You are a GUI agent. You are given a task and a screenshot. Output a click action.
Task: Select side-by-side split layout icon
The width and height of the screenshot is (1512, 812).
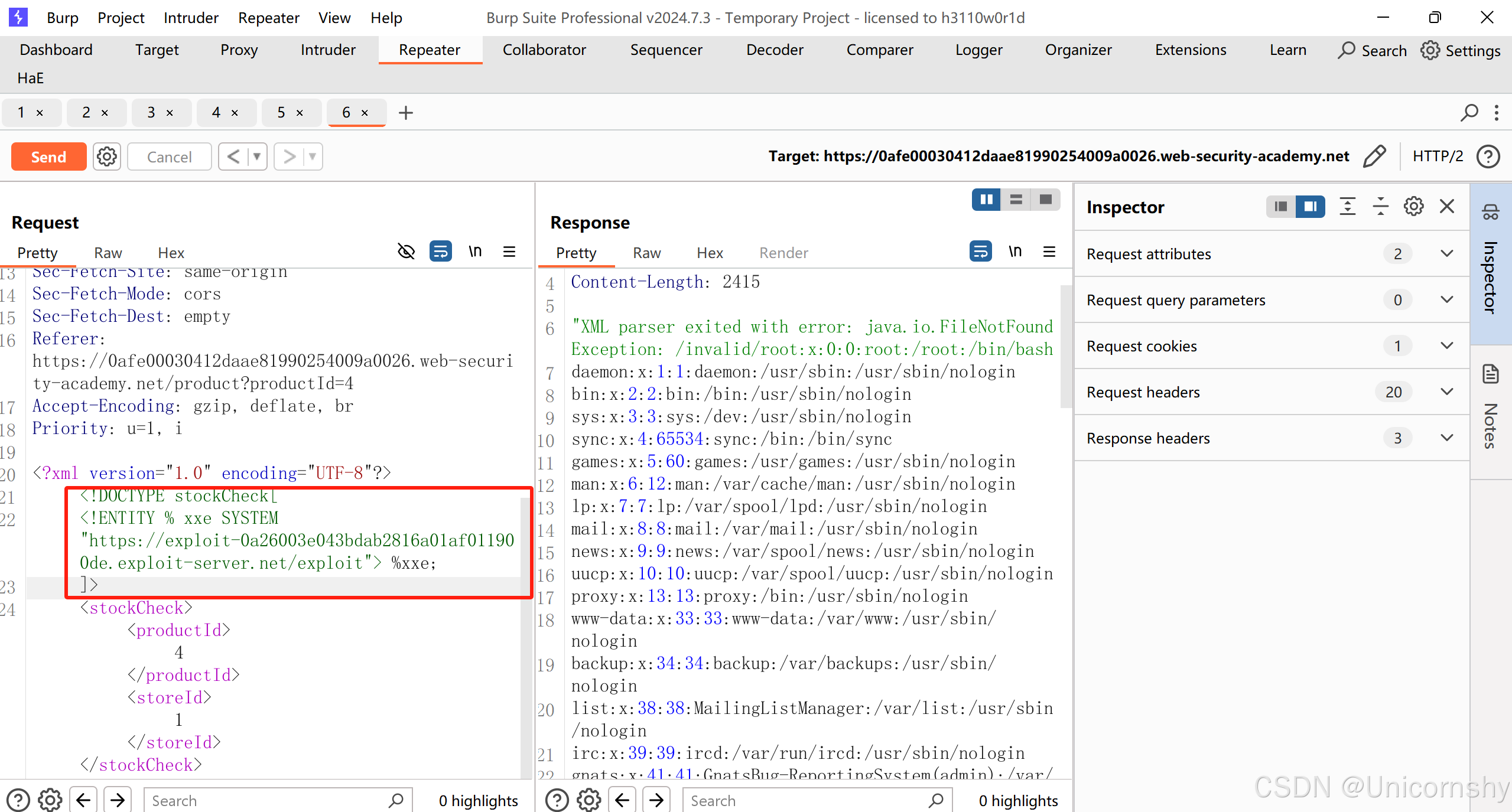click(x=986, y=200)
